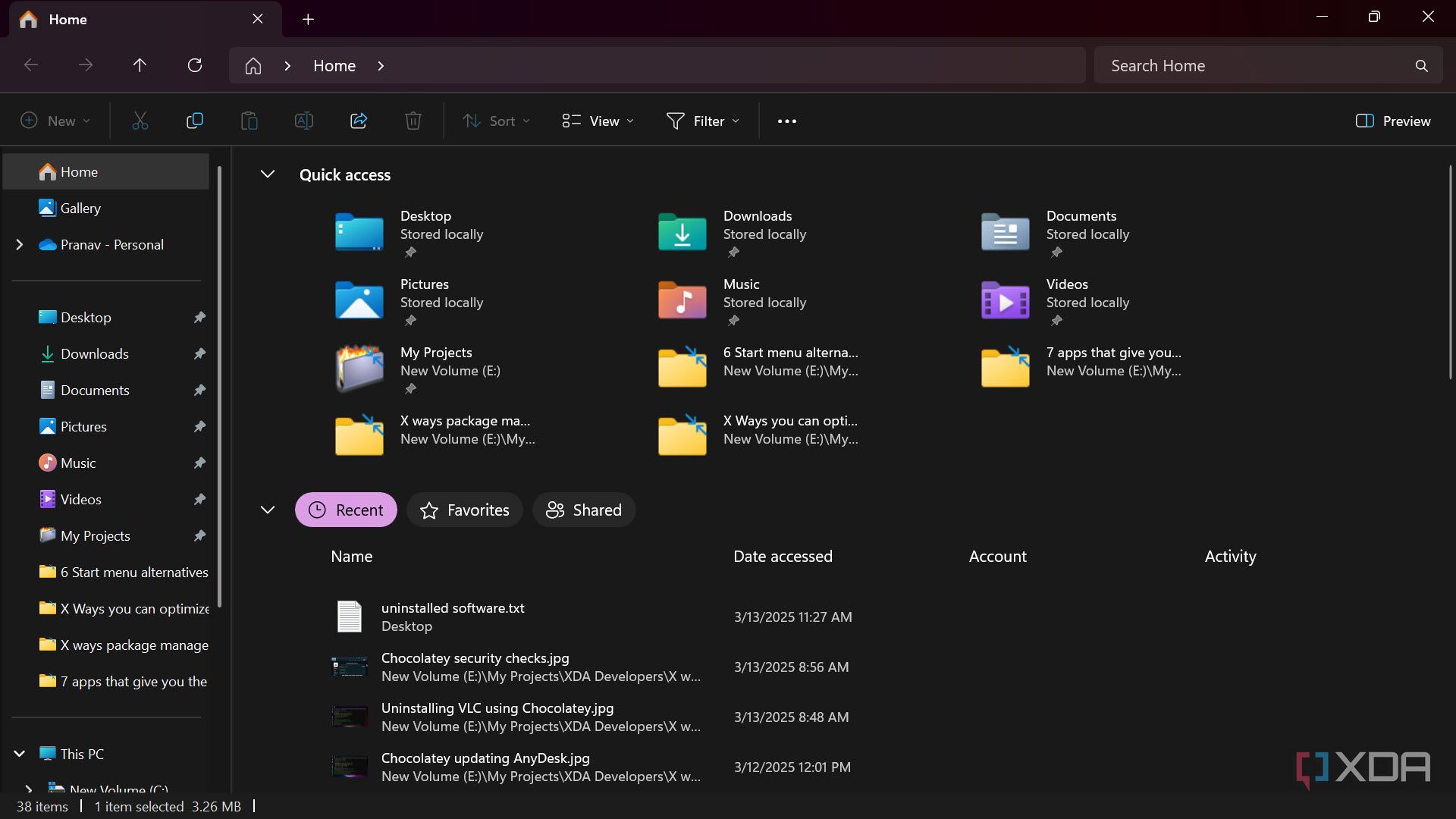Click the Copy icon in toolbar
1456x819 pixels.
tap(195, 121)
